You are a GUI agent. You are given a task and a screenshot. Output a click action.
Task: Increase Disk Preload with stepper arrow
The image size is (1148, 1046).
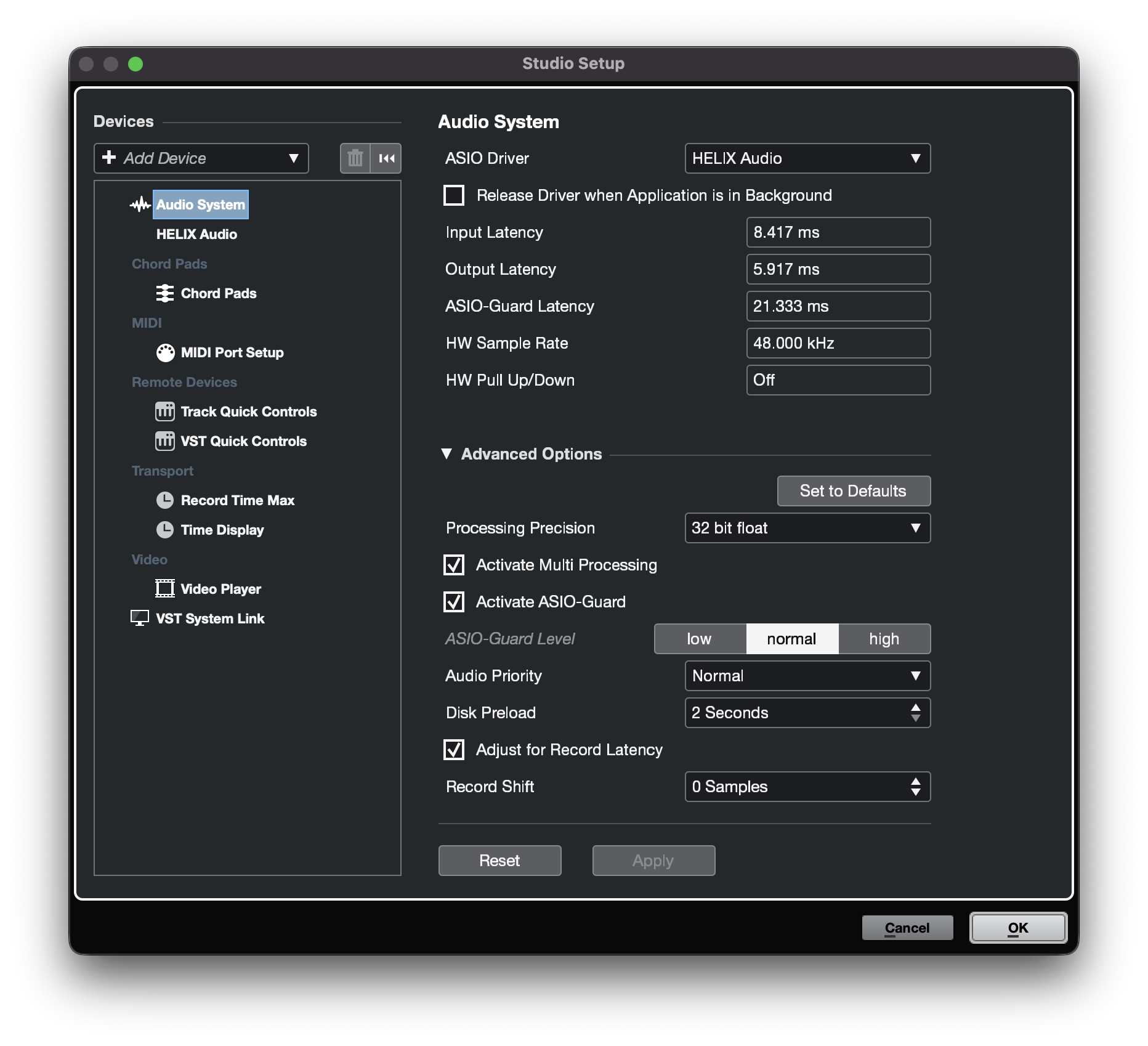coord(916,707)
